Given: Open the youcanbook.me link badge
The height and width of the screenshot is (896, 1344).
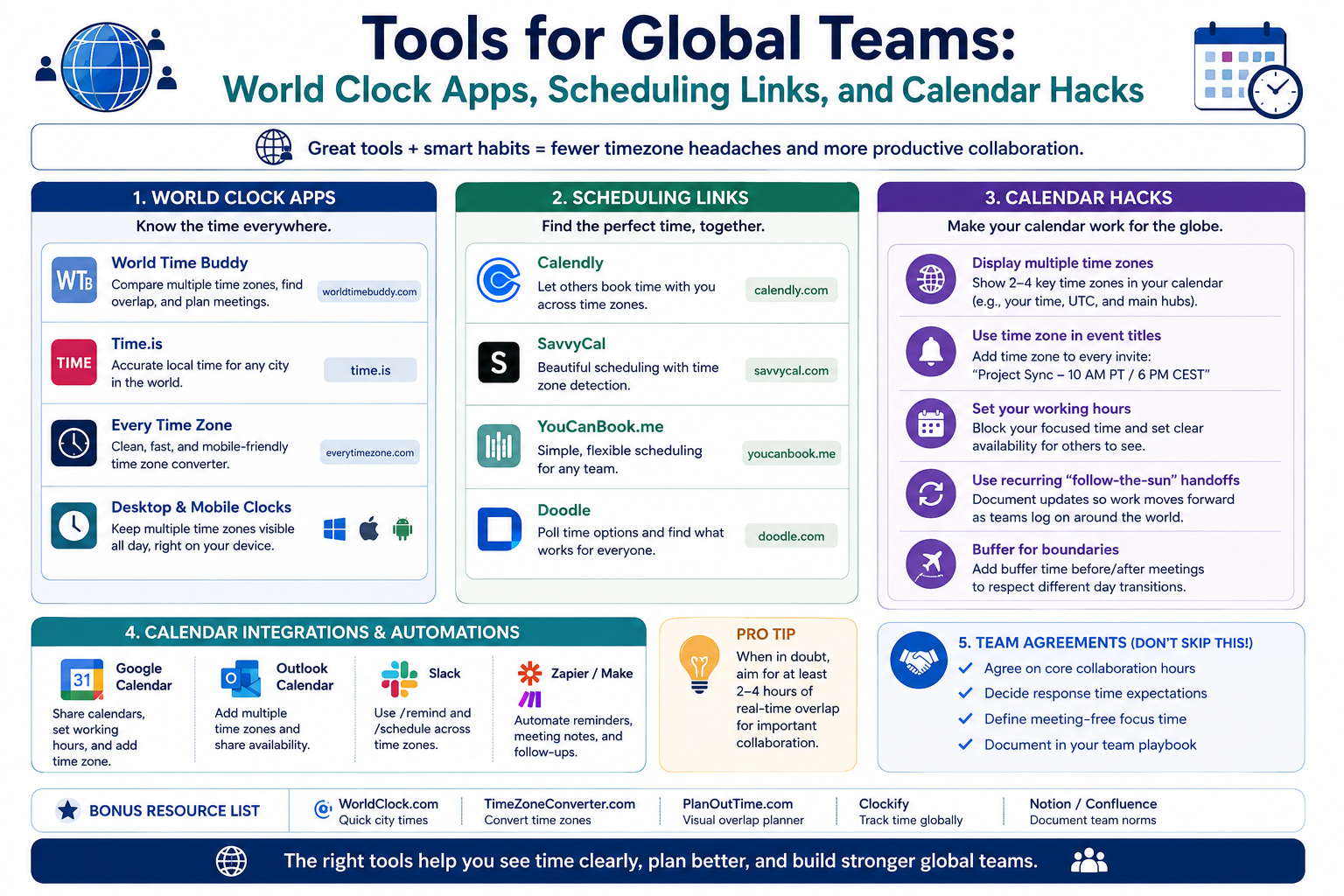Looking at the screenshot, I should coord(791,453).
